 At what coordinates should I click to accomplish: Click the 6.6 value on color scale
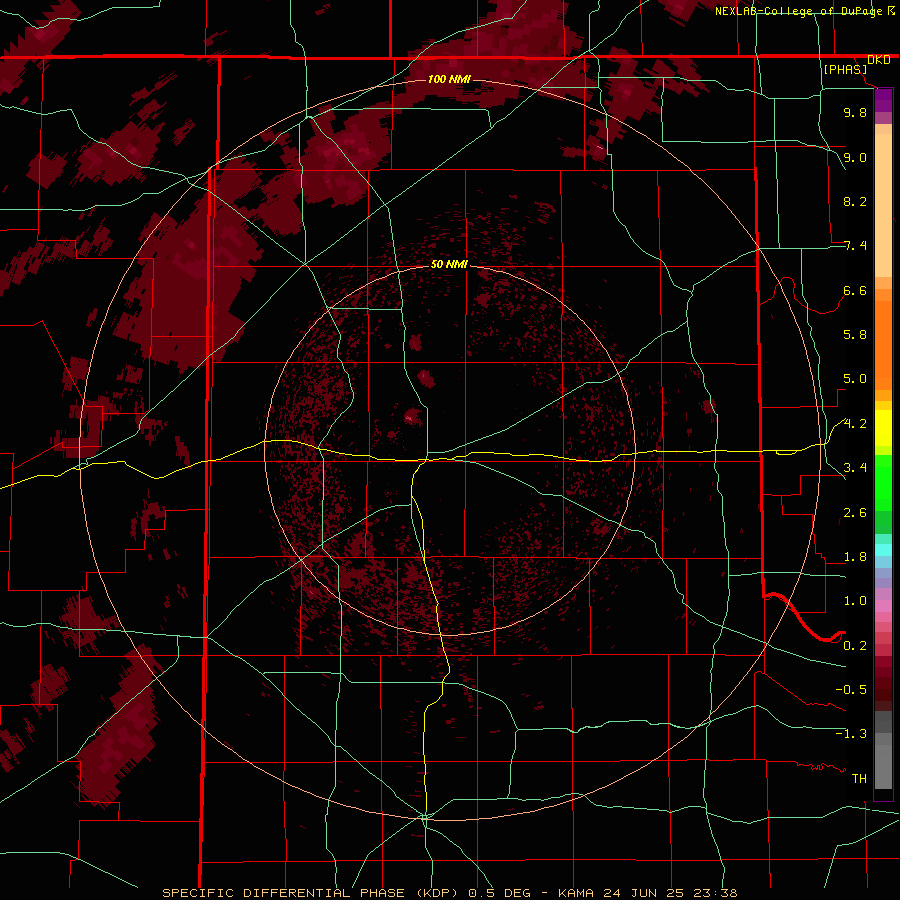pos(855,290)
